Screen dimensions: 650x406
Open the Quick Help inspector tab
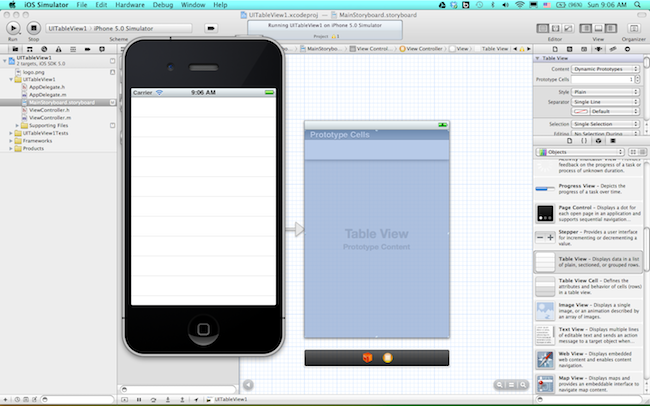(570, 49)
